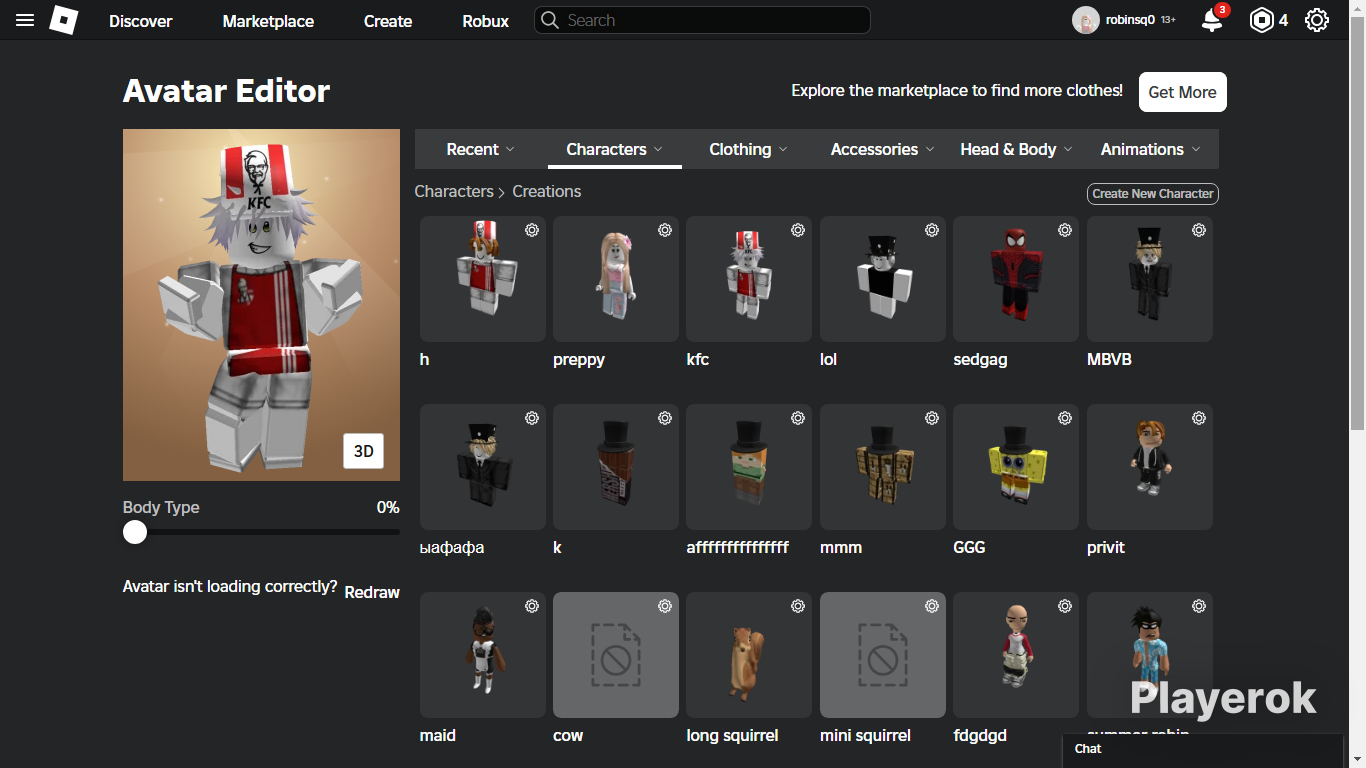
Task: Open settings gear for preppy character
Action: point(665,230)
